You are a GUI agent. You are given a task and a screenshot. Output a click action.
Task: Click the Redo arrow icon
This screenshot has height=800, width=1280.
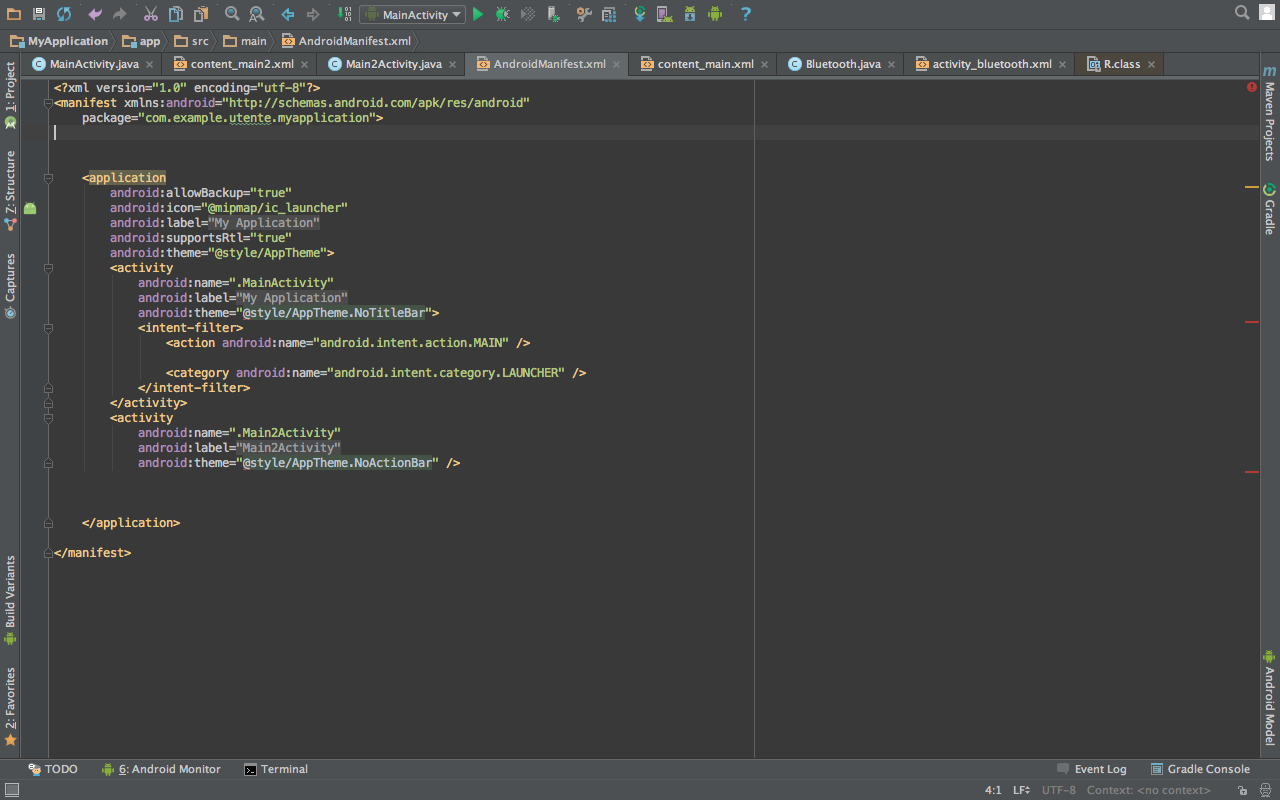(120, 14)
